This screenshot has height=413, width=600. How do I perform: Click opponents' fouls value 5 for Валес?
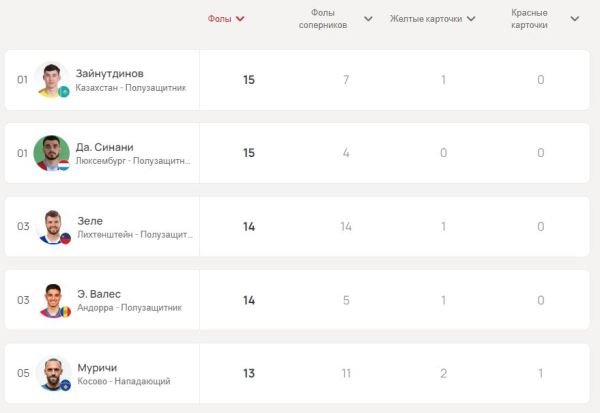[346, 300]
